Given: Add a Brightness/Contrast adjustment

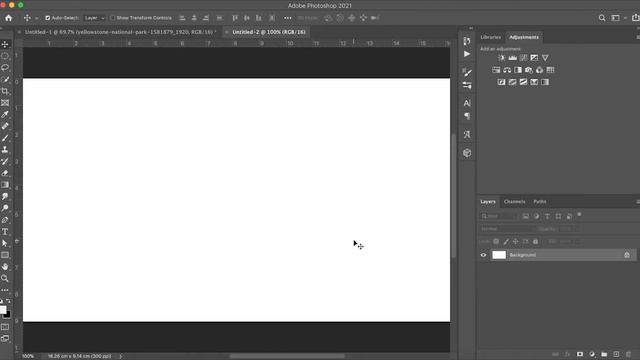Looking at the screenshot, I should (x=502, y=58).
